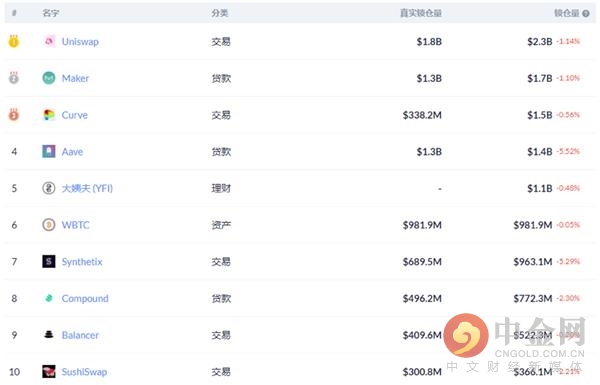The width and height of the screenshot is (600, 385).
Task: Click the gold medal rank icon
Action: pos(14,41)
